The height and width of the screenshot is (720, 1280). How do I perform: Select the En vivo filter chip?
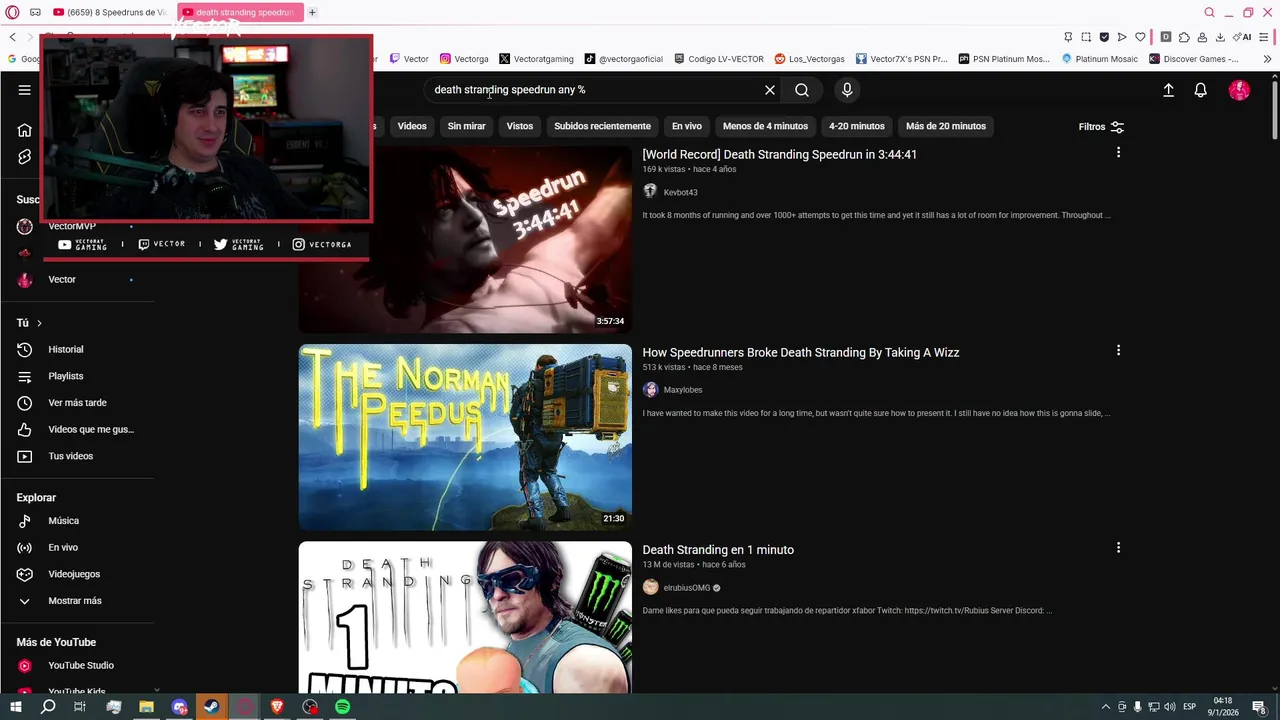[x=687, y=126]
